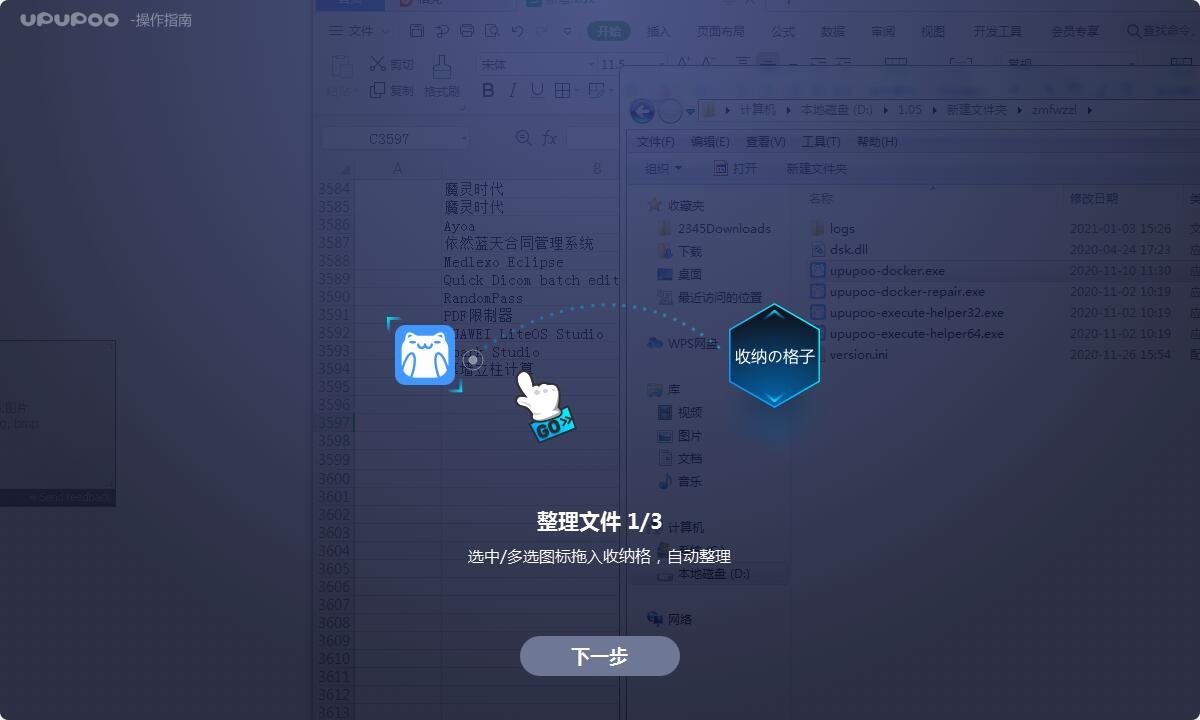Click the undo arrow in the WPS toolbar
Image resolution: width=1200 pixels, height=720 pixels.
click(x=517, y=31)
